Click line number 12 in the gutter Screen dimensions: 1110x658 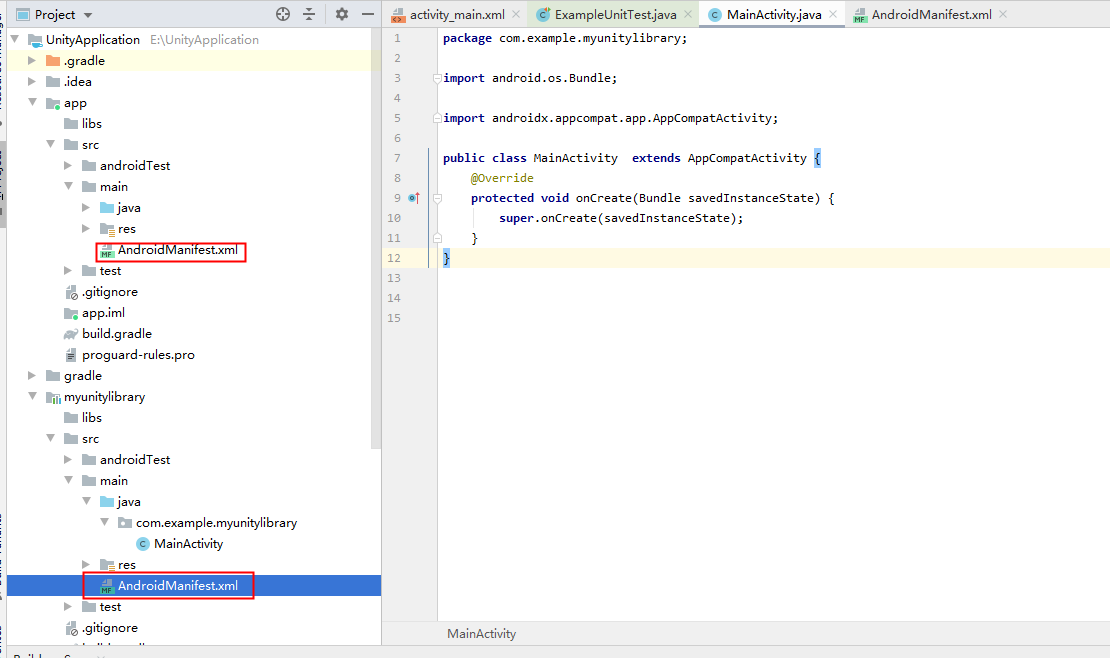(x=394, y=258)
